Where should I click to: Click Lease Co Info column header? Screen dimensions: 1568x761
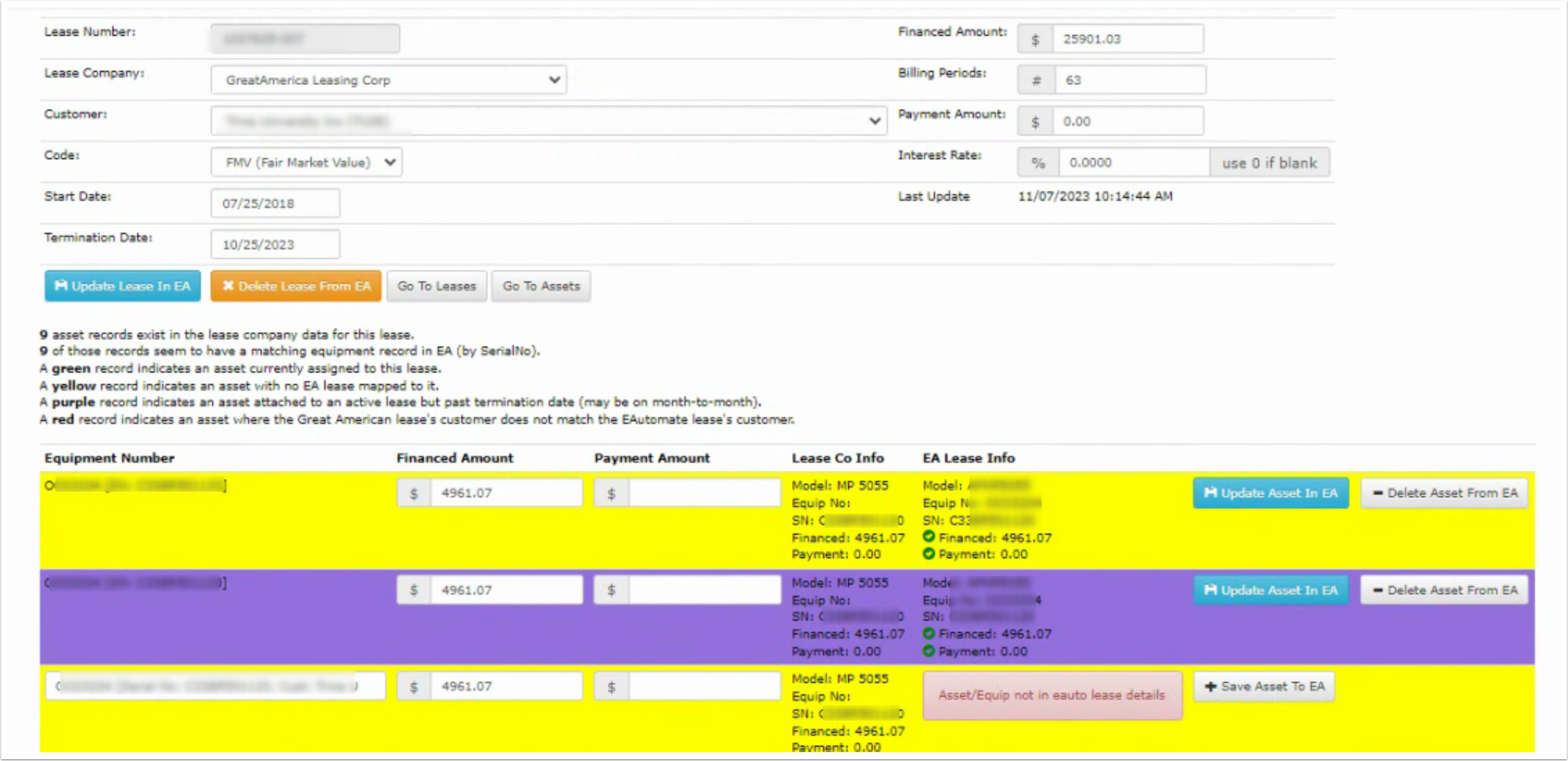point(838,458)
